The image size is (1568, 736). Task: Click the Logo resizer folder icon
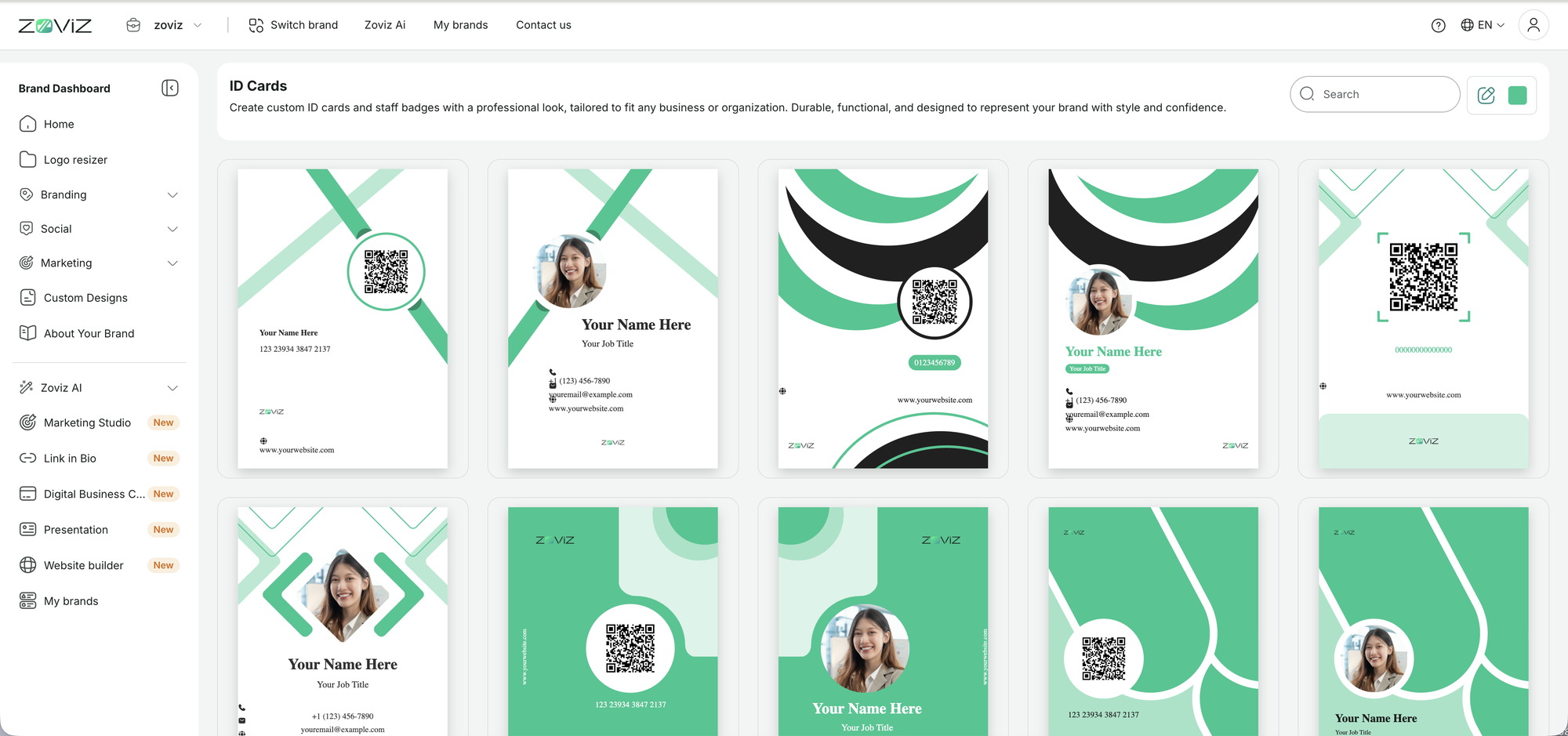point(27,159)
